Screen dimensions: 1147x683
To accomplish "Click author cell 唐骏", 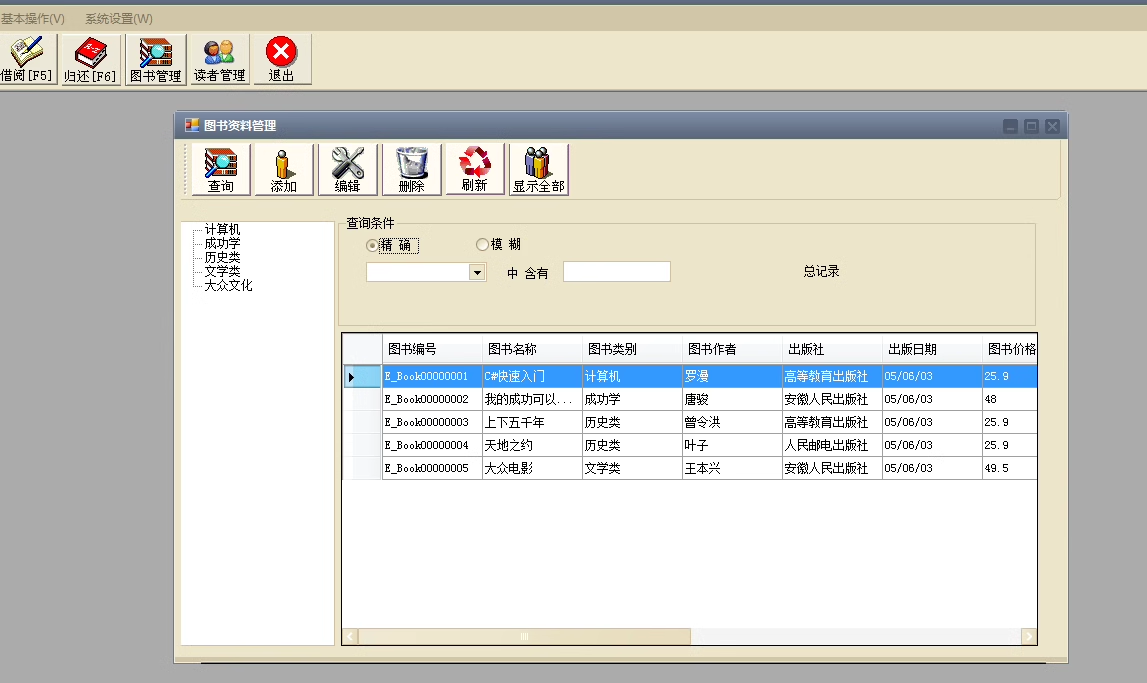I will point(733,399).
